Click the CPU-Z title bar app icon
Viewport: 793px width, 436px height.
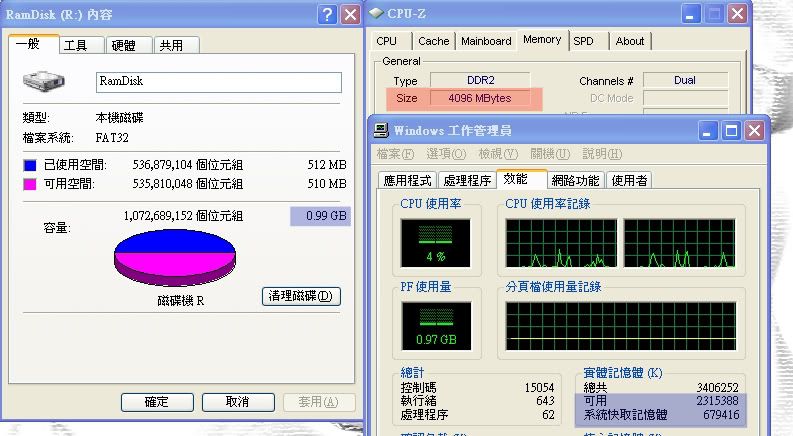coord(376,13)
